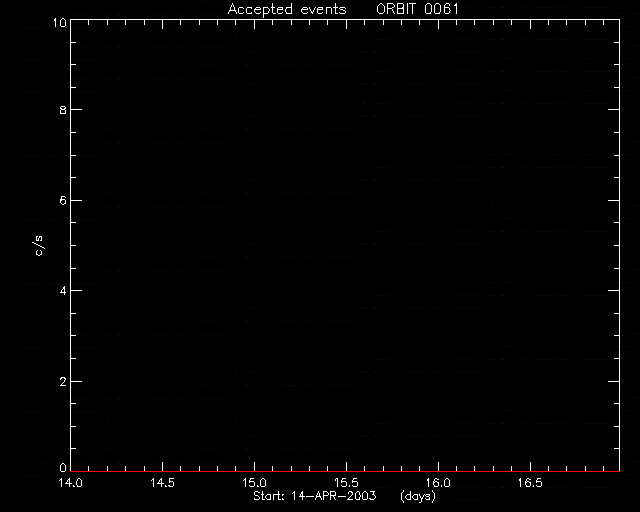This screenshot has height=512, width=640.
Task: Click the x-axis label '16.0'
Action: pyautogui.click(x=438, y=483)
